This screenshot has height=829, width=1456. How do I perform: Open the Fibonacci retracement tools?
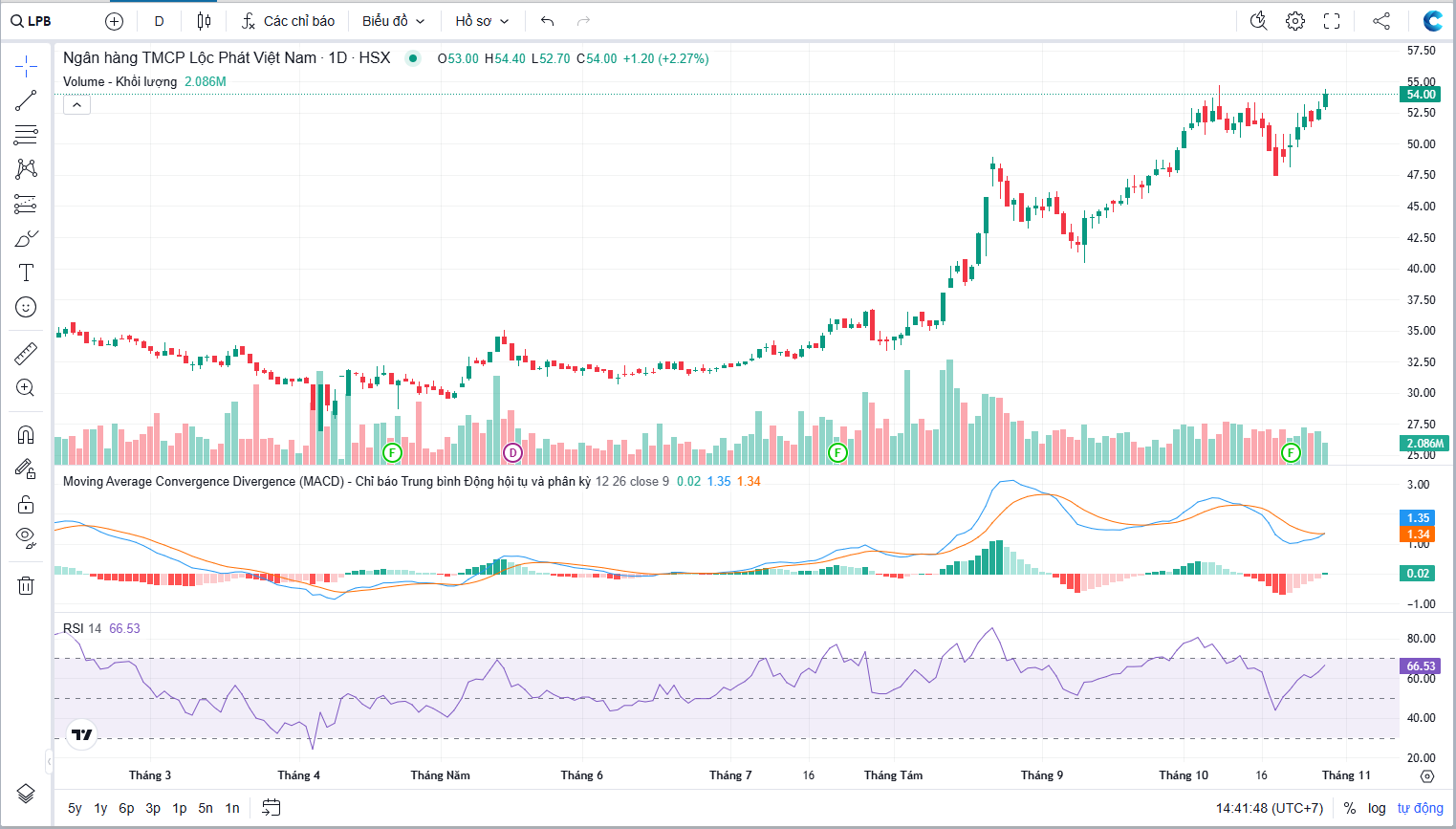tap(26, 135)
